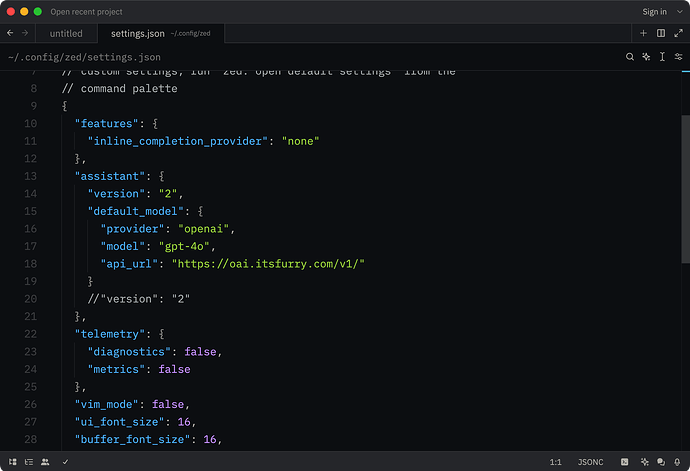Switch to the settings.json tab

pyautogui.click(x=161, y=33)
